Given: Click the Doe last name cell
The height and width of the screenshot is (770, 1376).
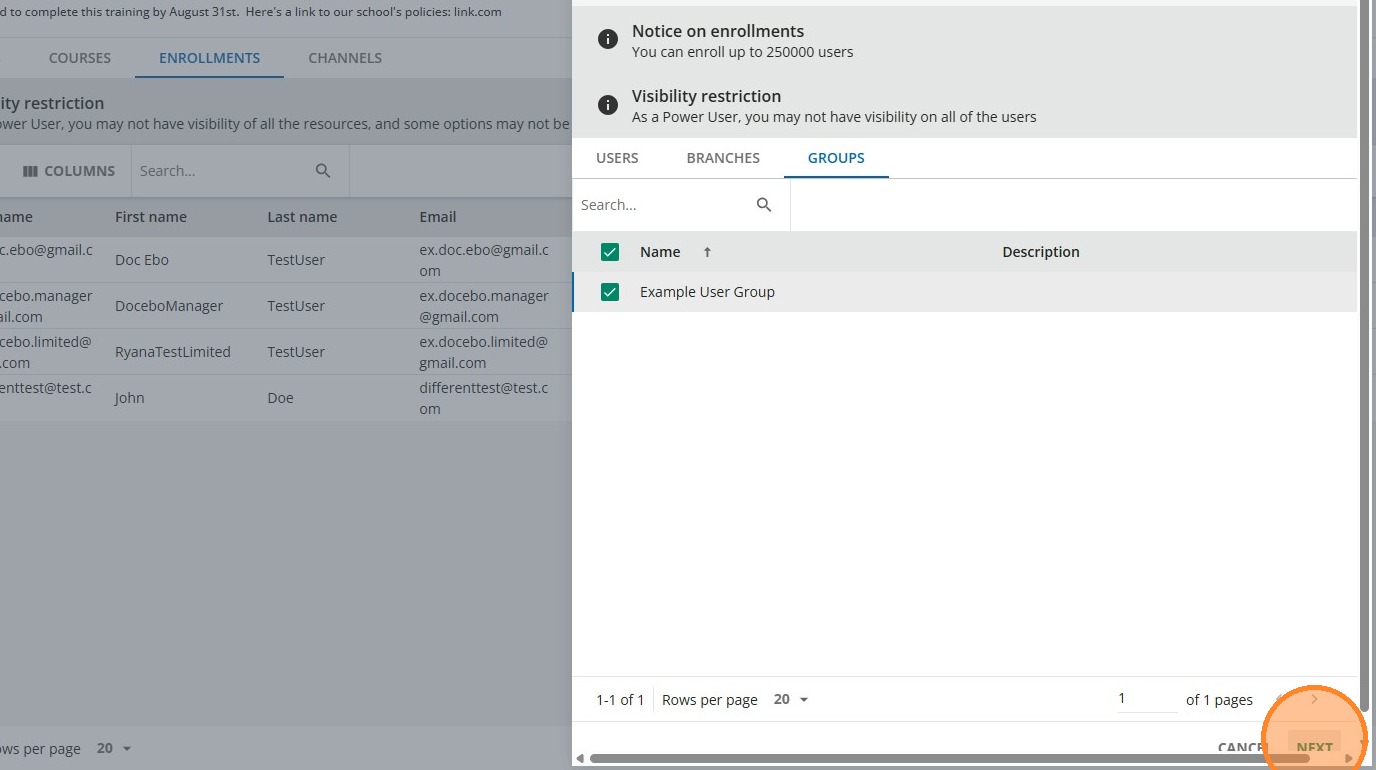Looking at the screenshot, I should [x=281, y=398].
